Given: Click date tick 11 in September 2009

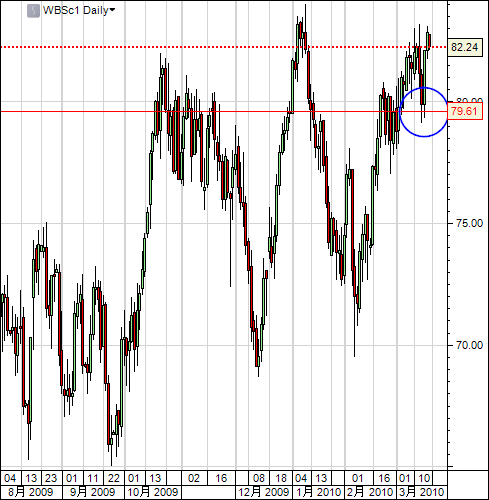Looking at the screenshot, I should click(x=93, y=478).
